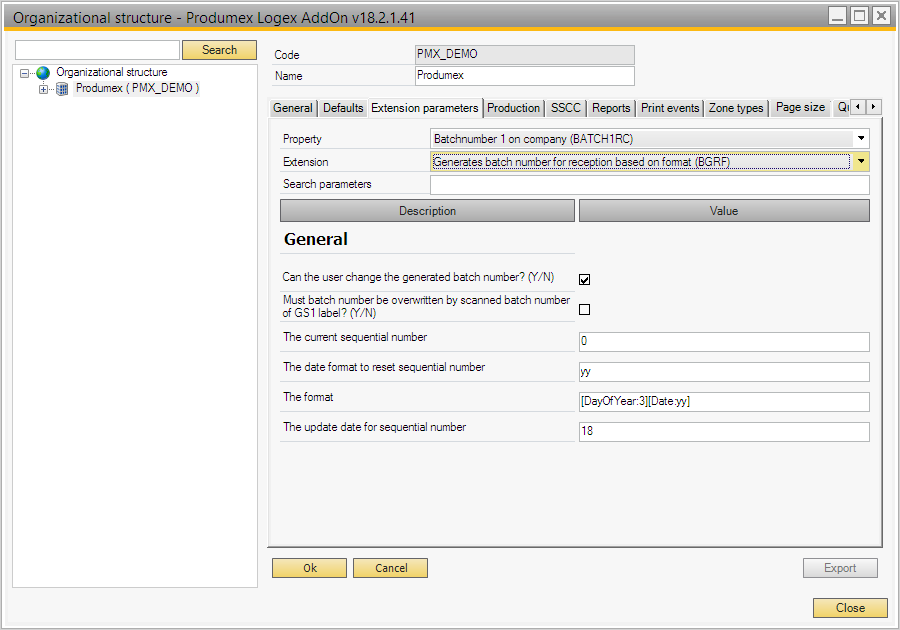The width and height of the screenshot is (900, 630).
Task: Expand the Produmex (PMX_DEMO) tree node
Action: [x=43, y=89]
